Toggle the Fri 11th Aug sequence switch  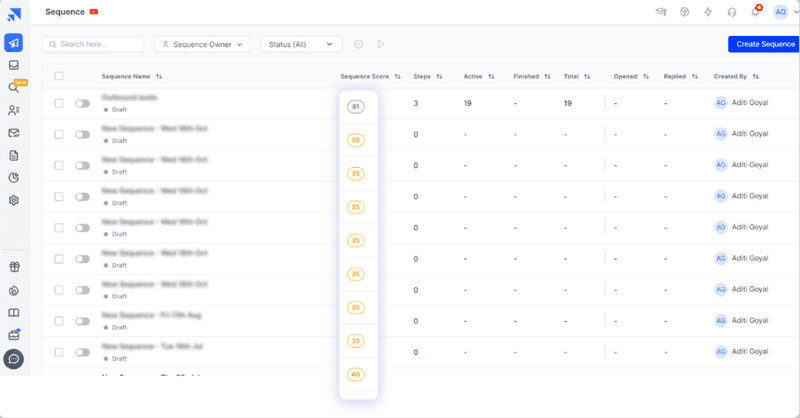[x=82, y=321]
